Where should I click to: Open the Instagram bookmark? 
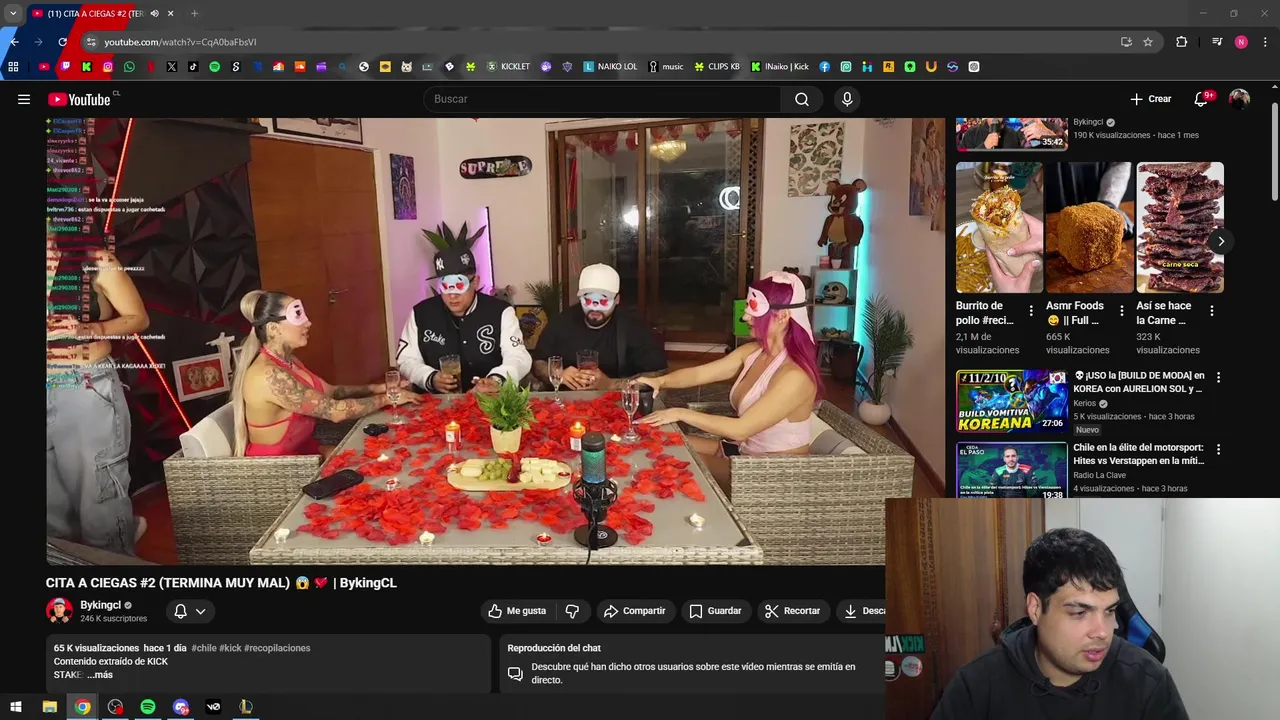[x=108, y=67]
